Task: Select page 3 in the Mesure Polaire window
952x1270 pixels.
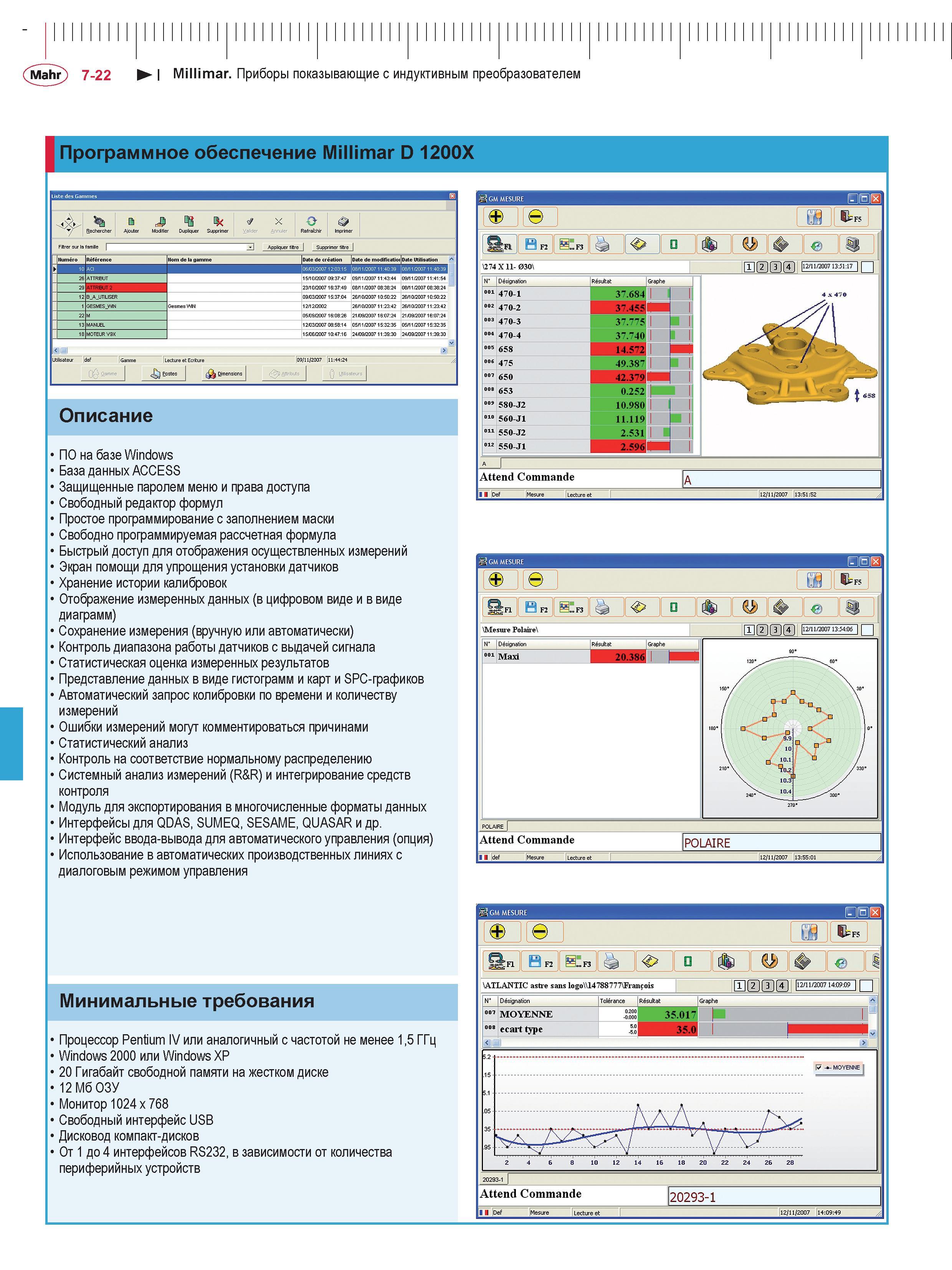Action: (x=775, y=630)
